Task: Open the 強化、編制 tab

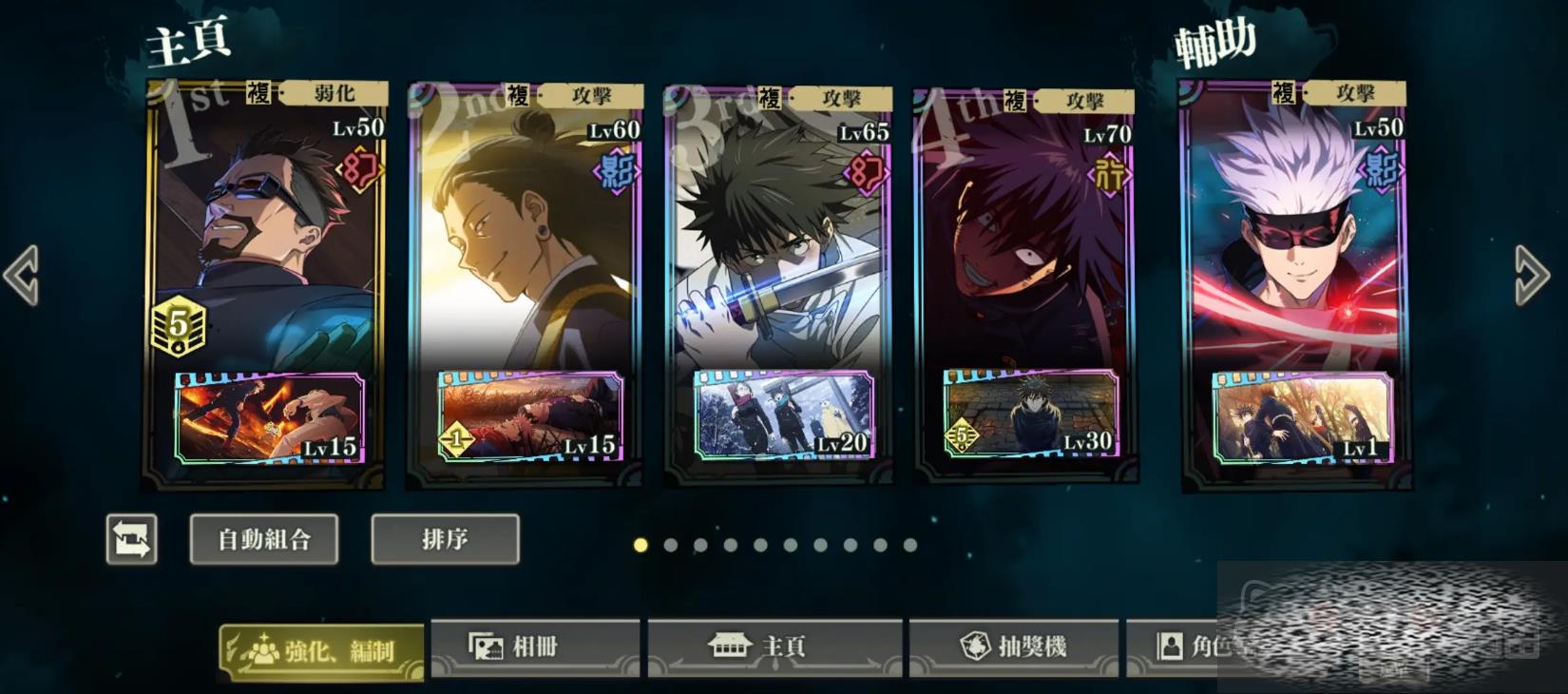Action: tap(321, 652)
